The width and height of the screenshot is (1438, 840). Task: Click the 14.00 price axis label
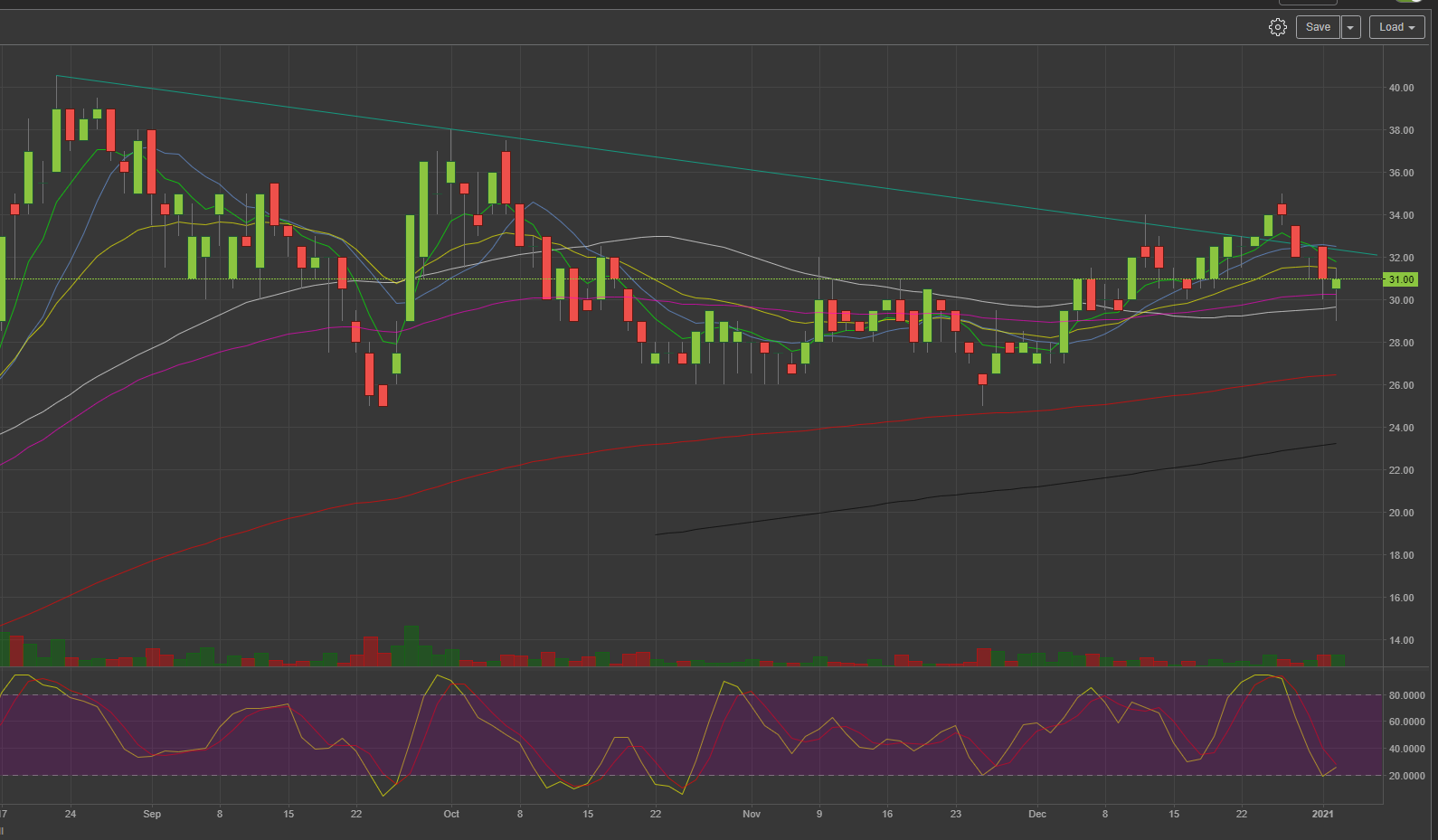1401,640
